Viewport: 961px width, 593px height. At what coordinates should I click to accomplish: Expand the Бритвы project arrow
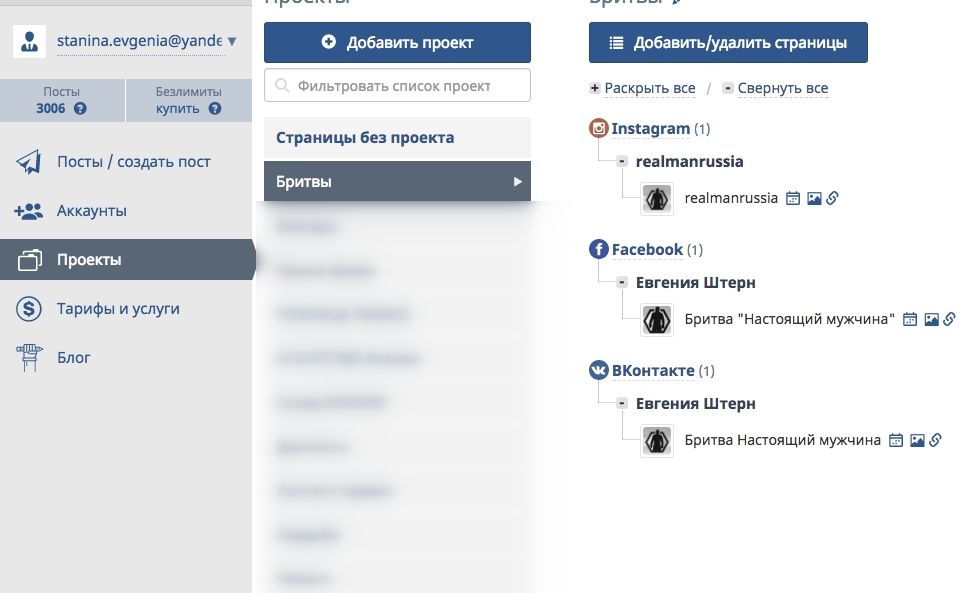(x=518, y=182)
